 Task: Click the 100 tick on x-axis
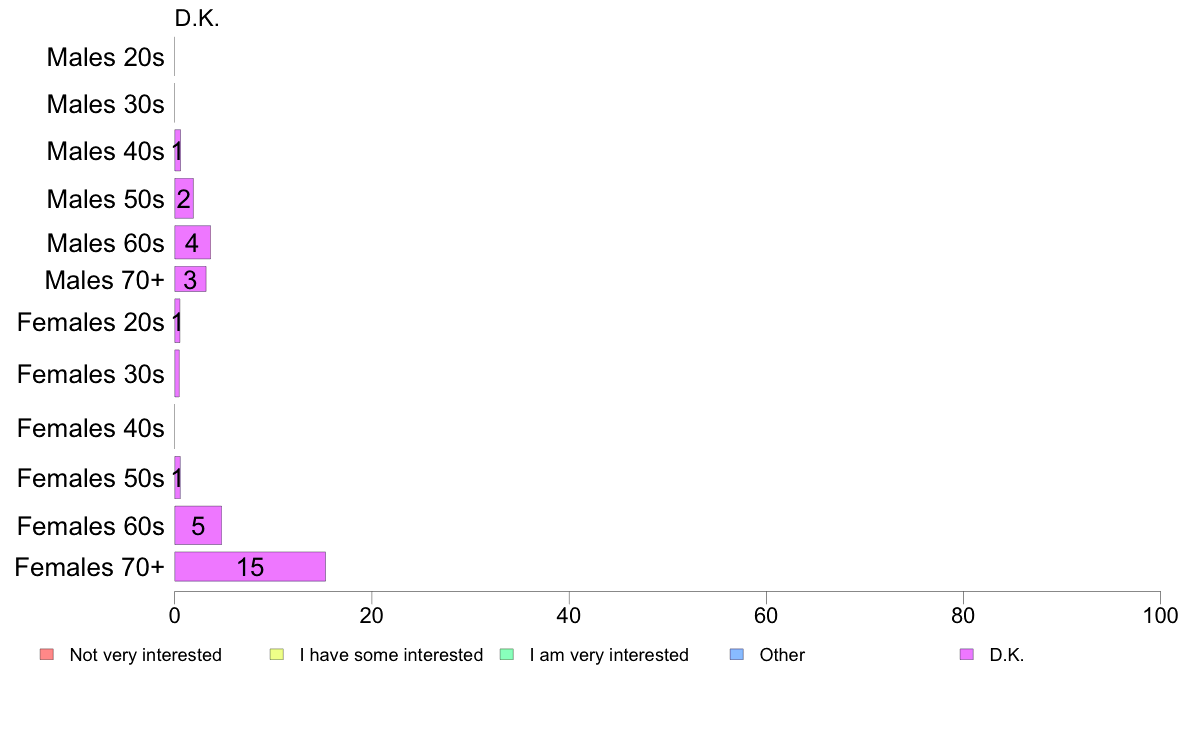click(1160, 615)
